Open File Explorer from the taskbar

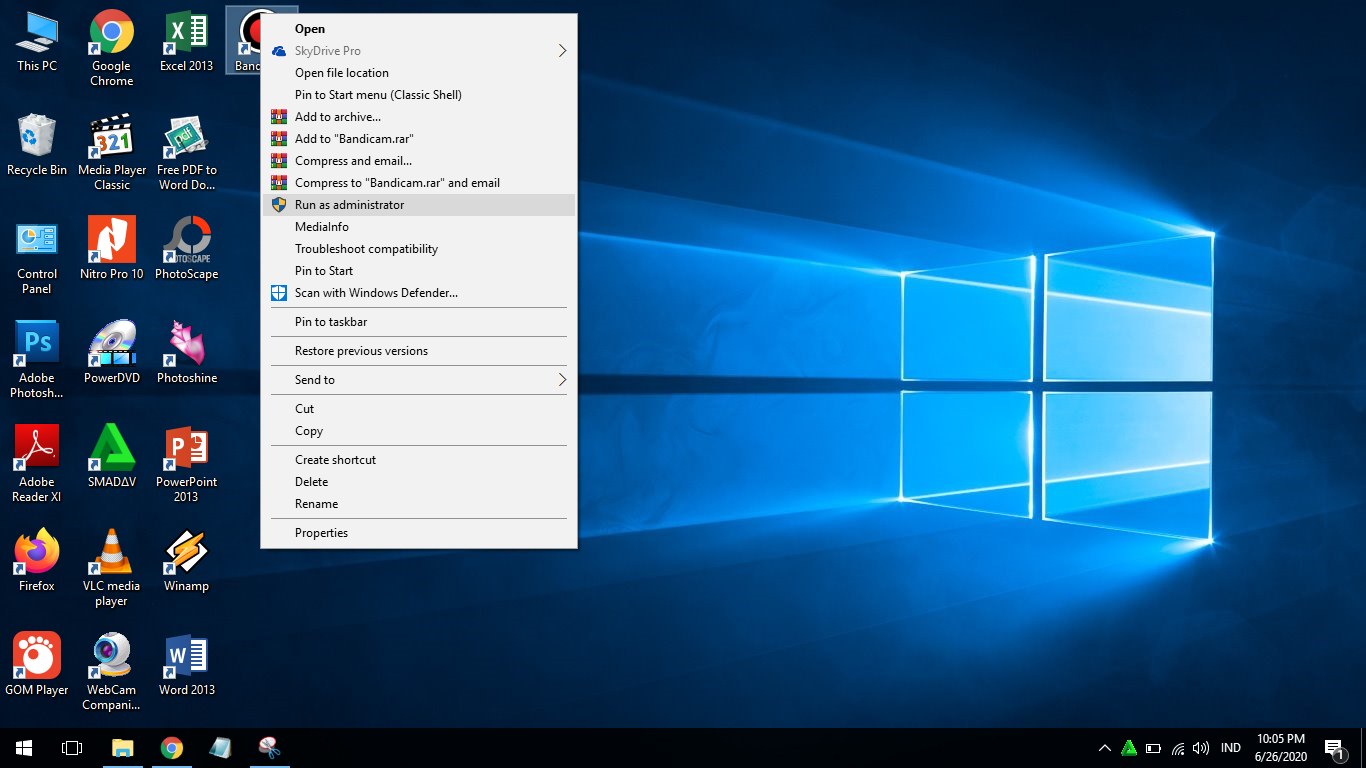(122, 748)
